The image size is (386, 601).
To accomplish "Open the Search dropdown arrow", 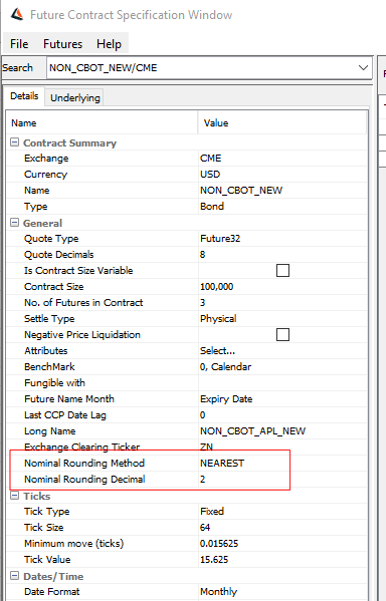I will pyautogui.click(x=363, y=68).
